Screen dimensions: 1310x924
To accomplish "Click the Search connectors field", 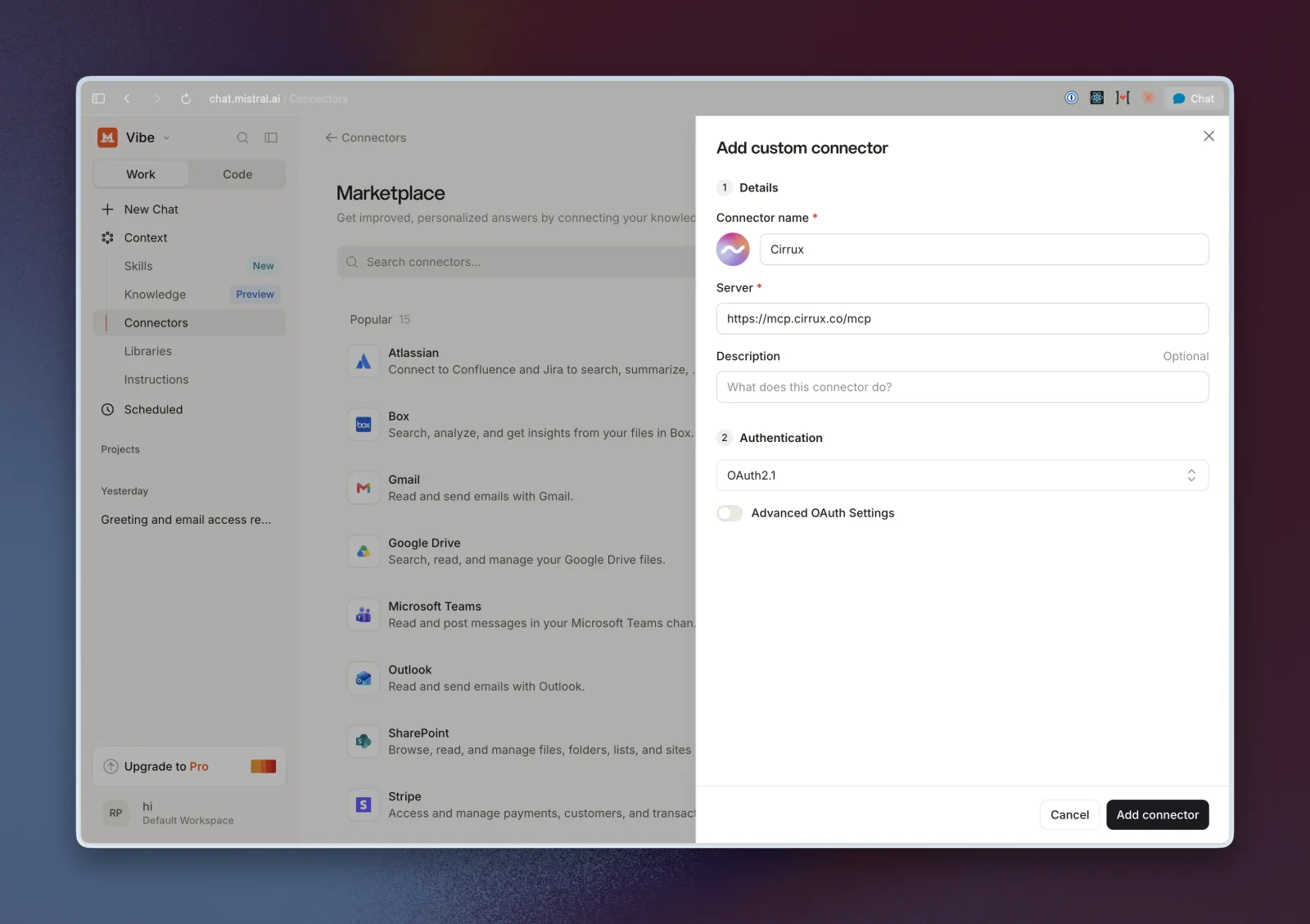I will click(516, 262).
